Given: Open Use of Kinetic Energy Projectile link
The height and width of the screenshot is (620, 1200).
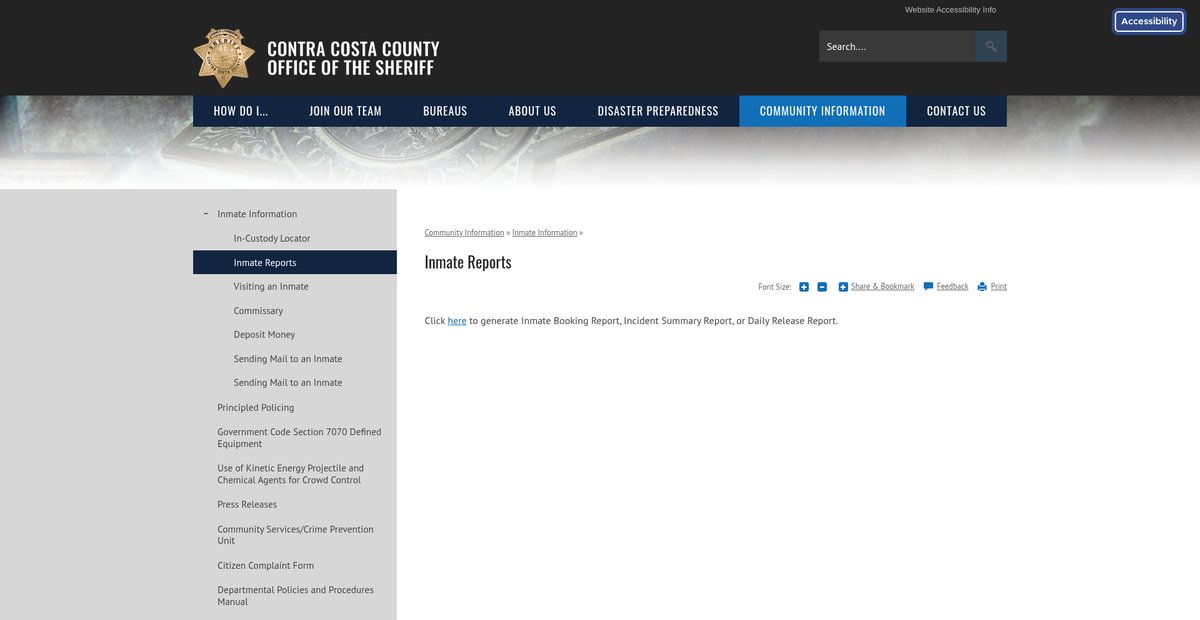Looking at the screenshot, I should click(x=291, y=474).
